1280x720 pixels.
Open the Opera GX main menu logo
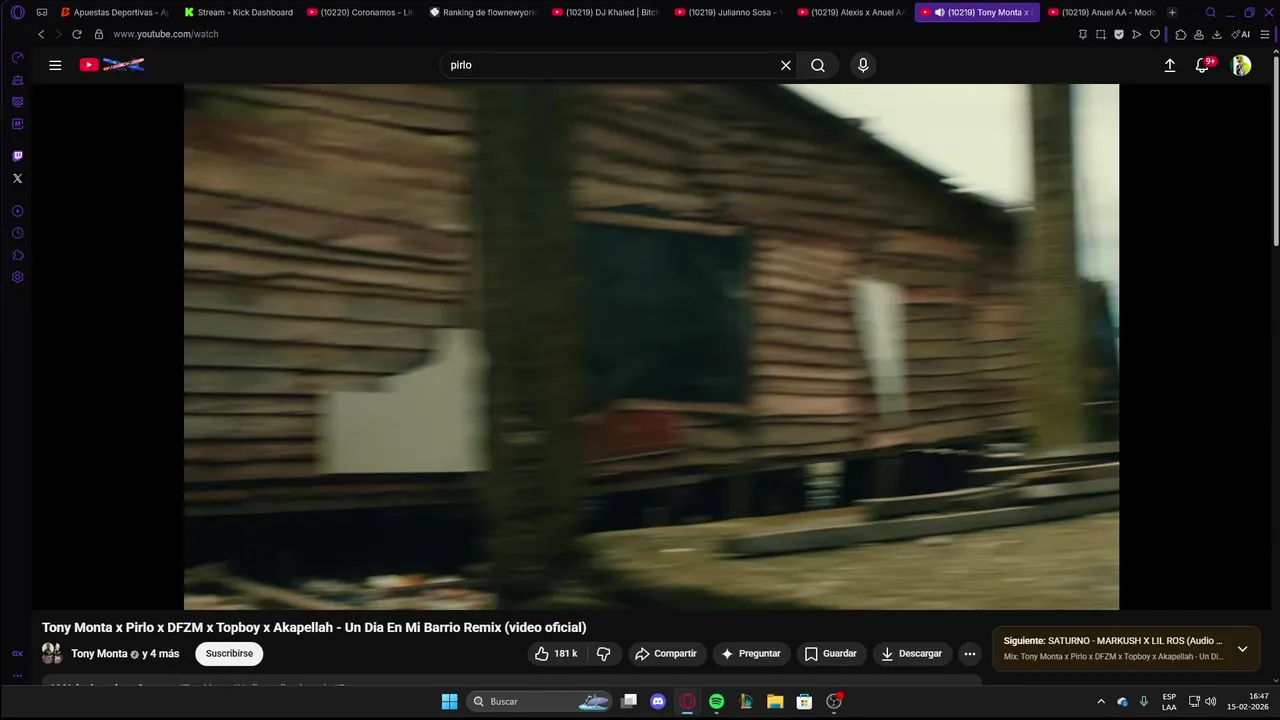pos(17,13)
